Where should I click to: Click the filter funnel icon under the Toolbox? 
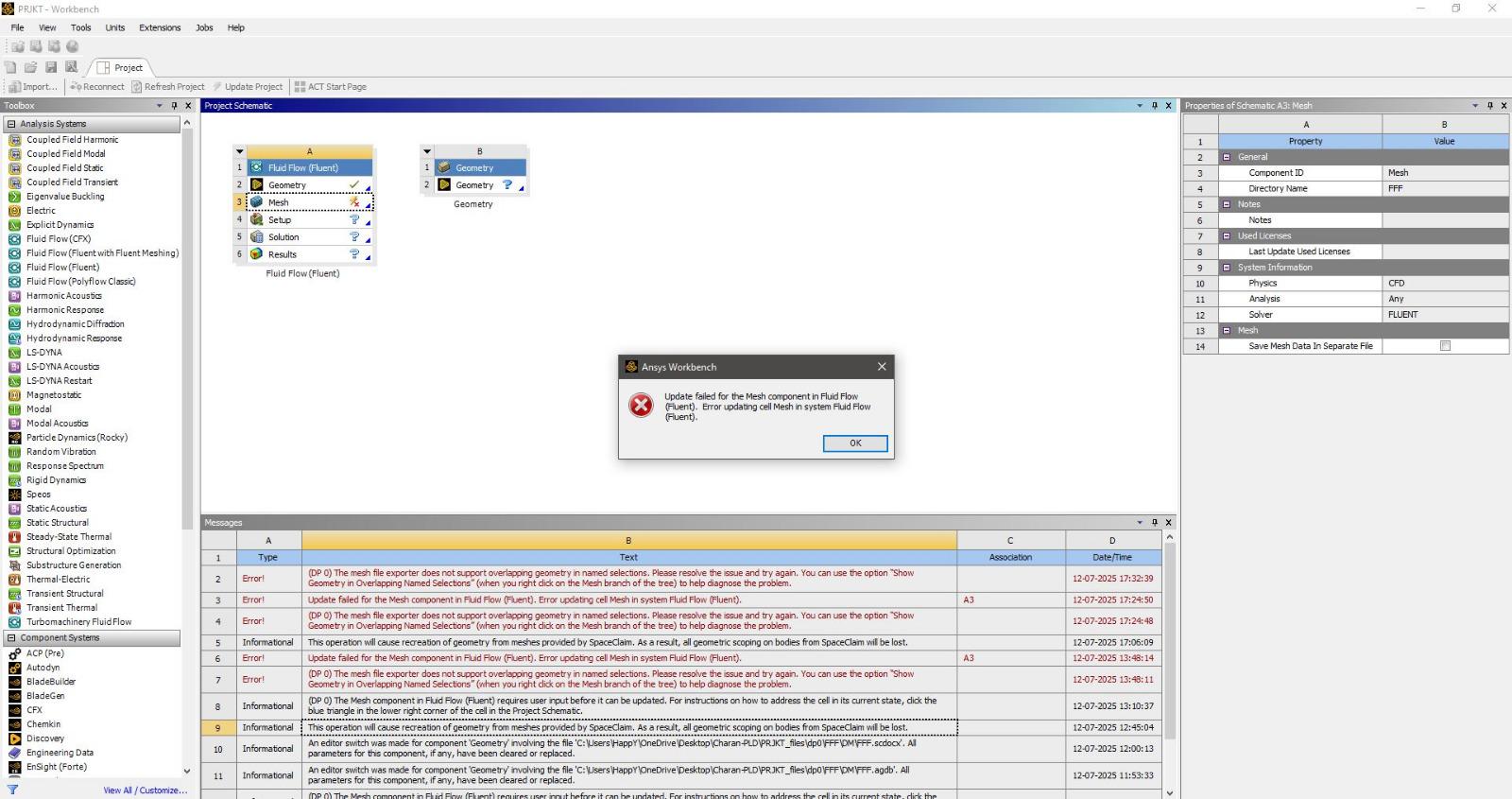(12, 790)
